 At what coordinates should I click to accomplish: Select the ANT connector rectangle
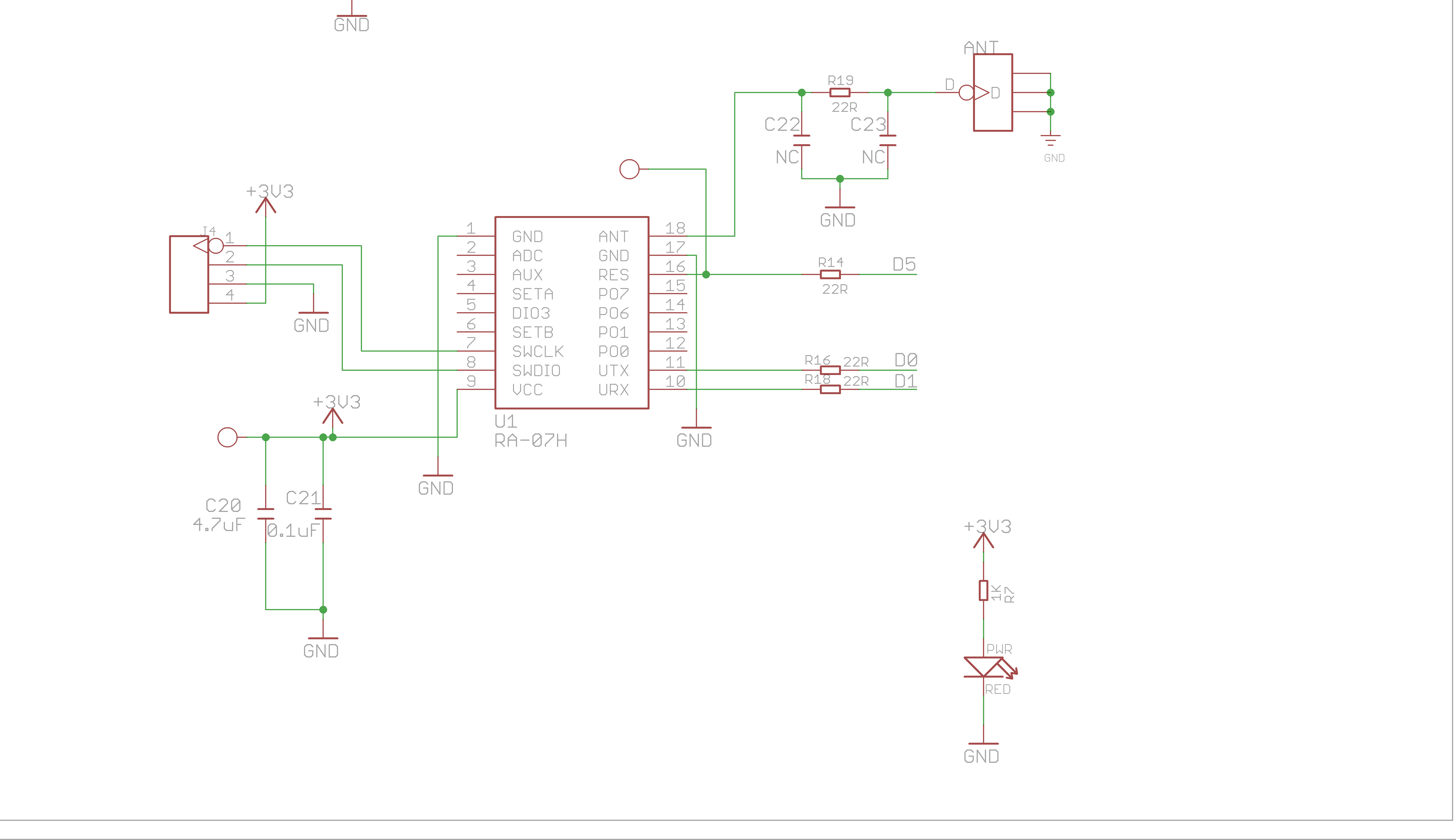coord(993,92)
